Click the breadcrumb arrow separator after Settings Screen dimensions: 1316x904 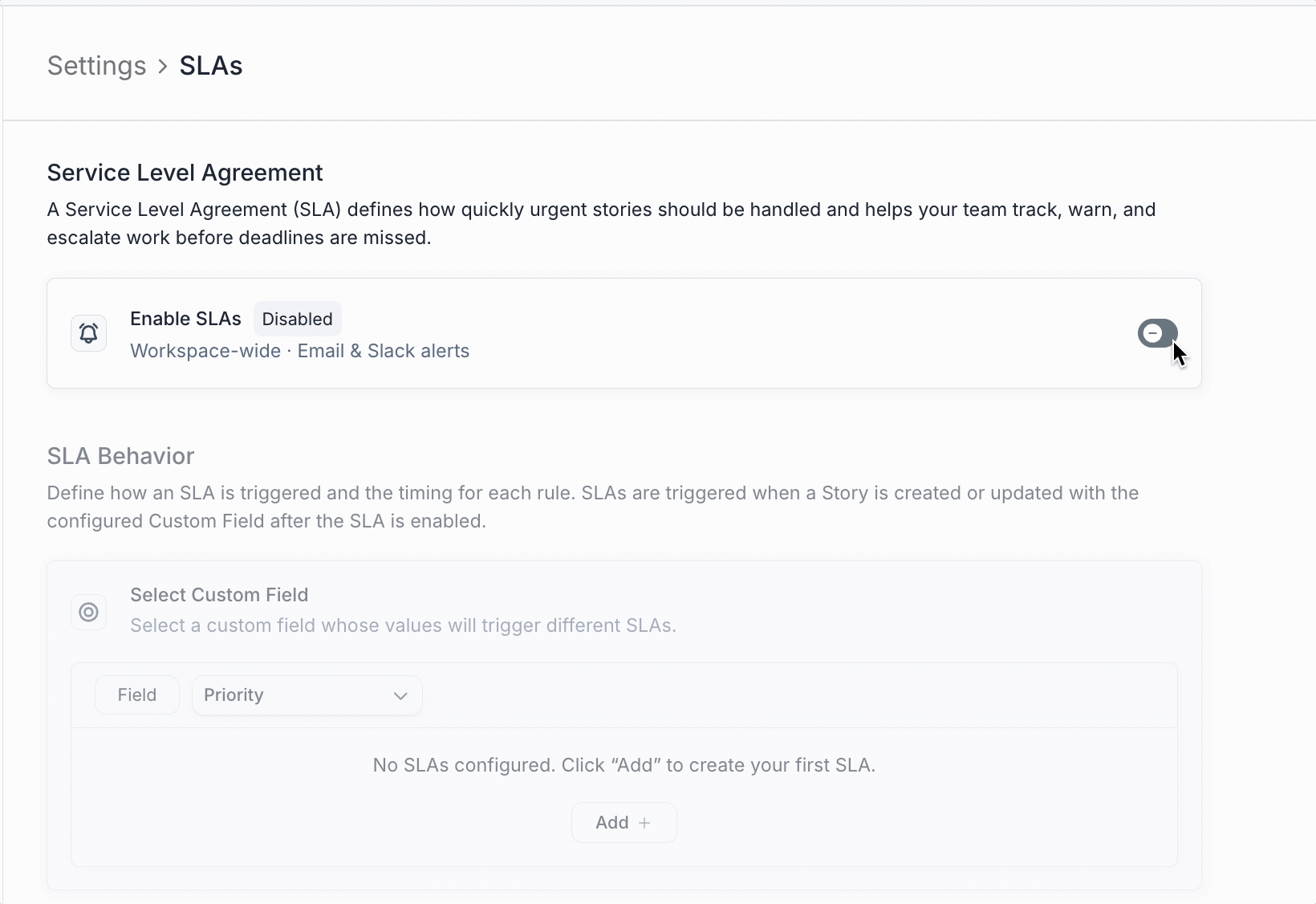[163, 66]
